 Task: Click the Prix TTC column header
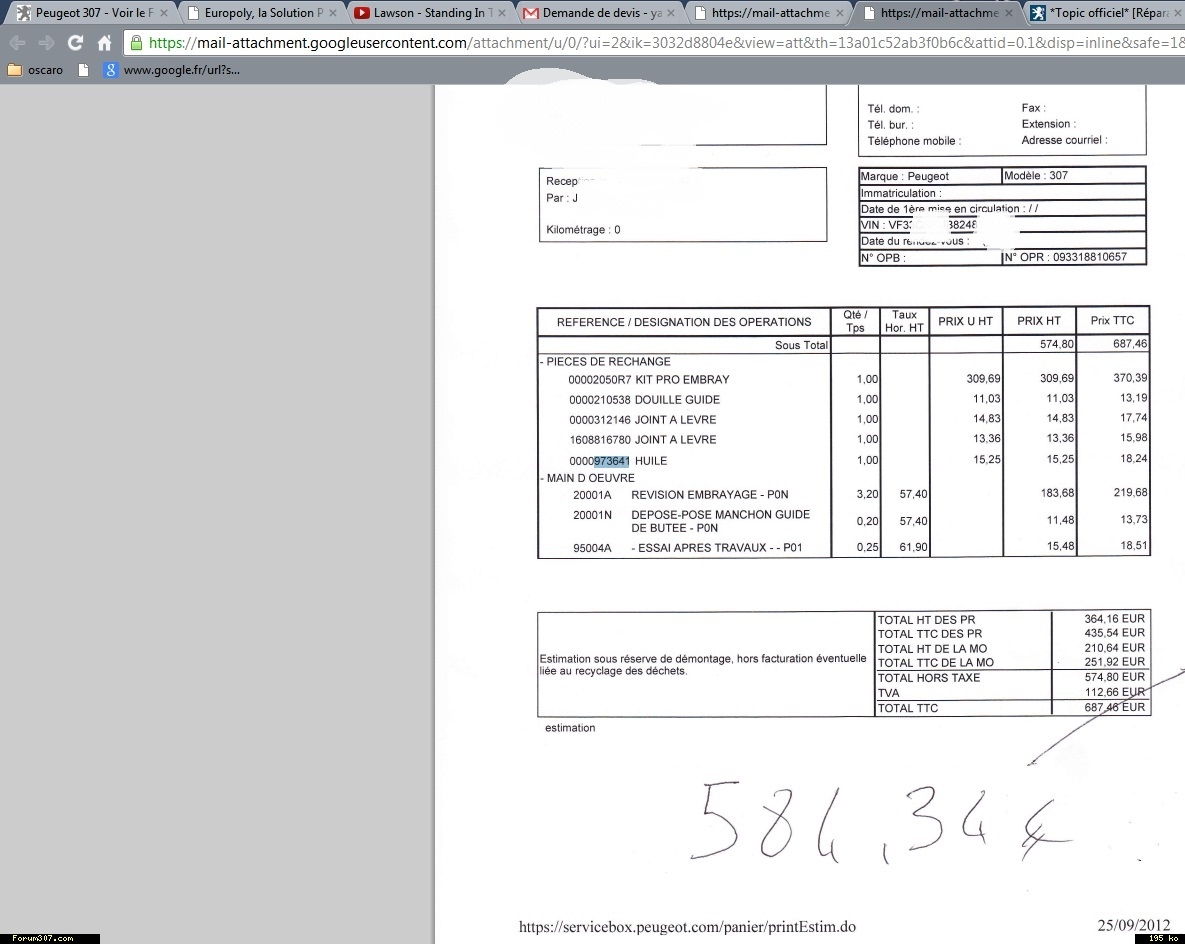click(x=1112, y=320)
